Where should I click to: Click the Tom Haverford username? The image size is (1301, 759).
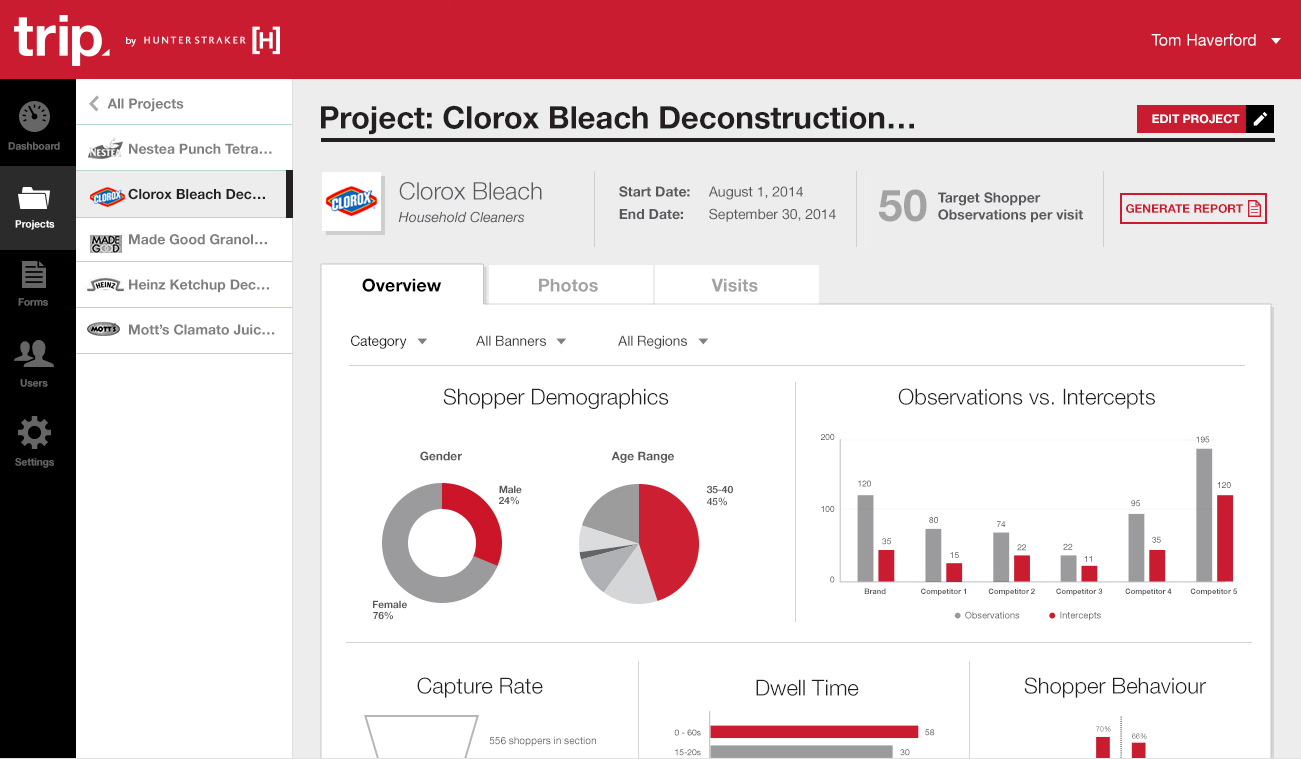(1203, 40)
